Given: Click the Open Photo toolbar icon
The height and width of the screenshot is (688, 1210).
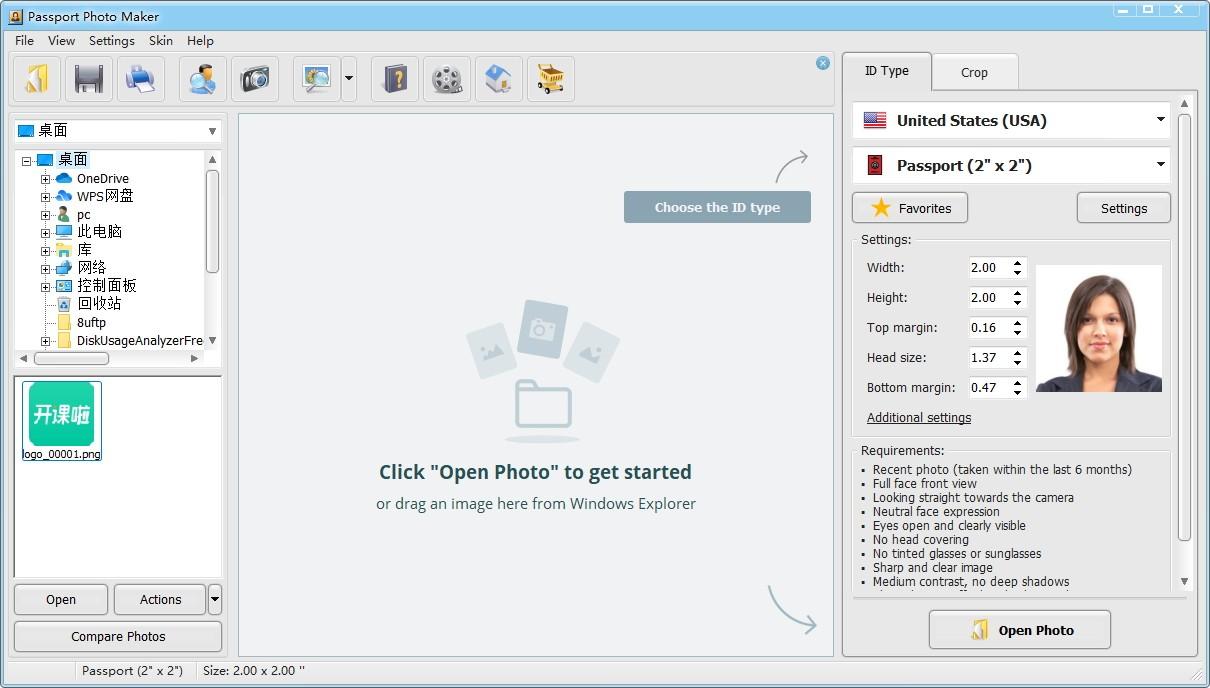Looking at the screenshot, I should (x=37, y=79).
